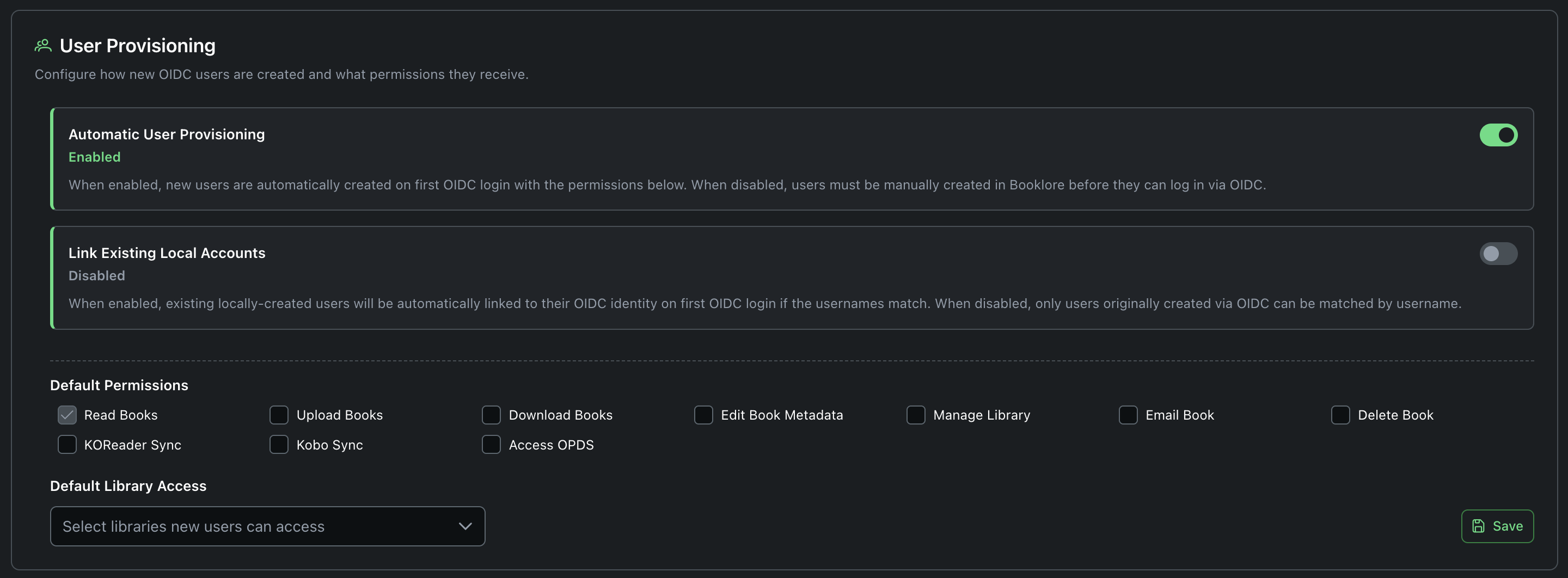Click the chevron on the libraries selector

point(464,526)
